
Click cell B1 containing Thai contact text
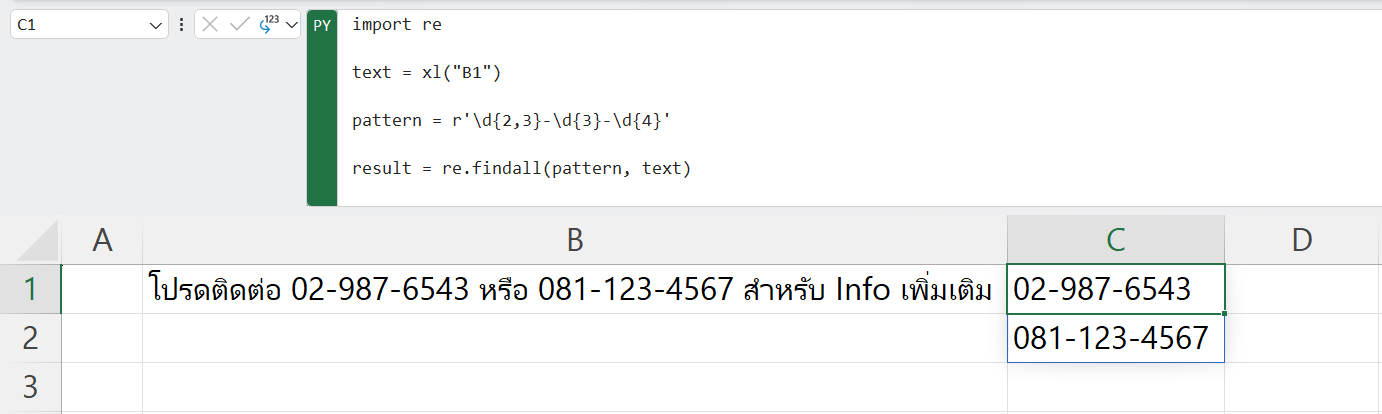point(575,290)
